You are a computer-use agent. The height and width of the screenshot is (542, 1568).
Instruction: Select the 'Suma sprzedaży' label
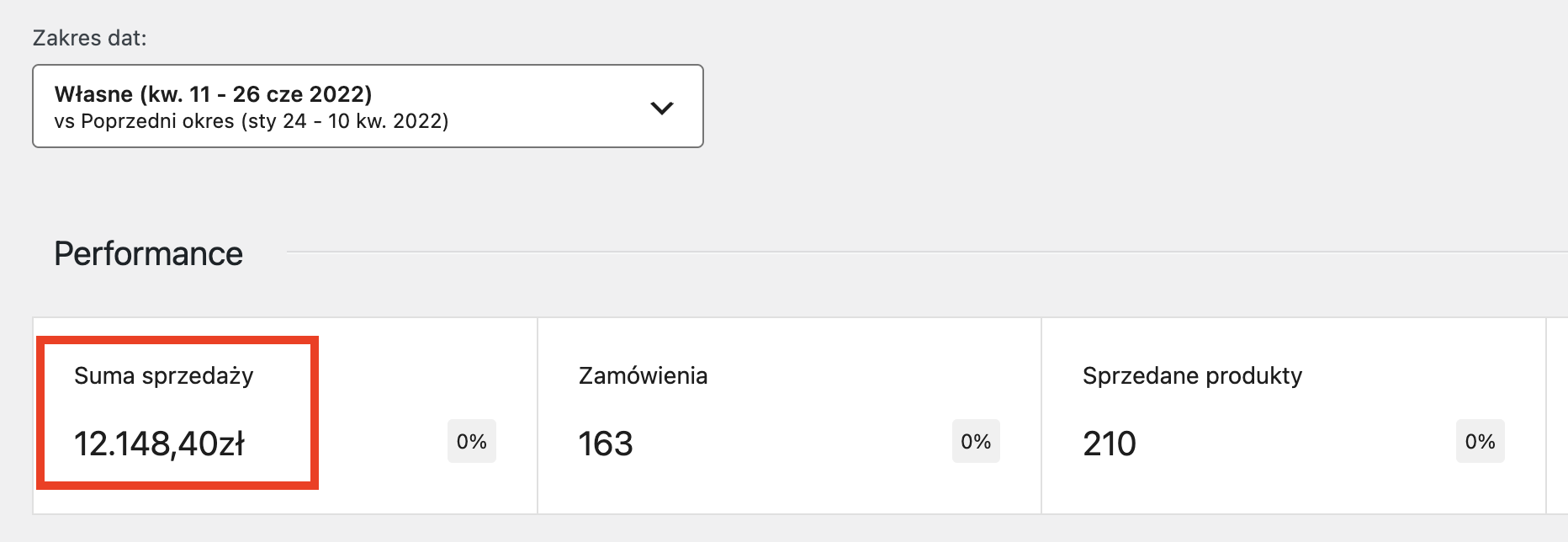(163, 375)
